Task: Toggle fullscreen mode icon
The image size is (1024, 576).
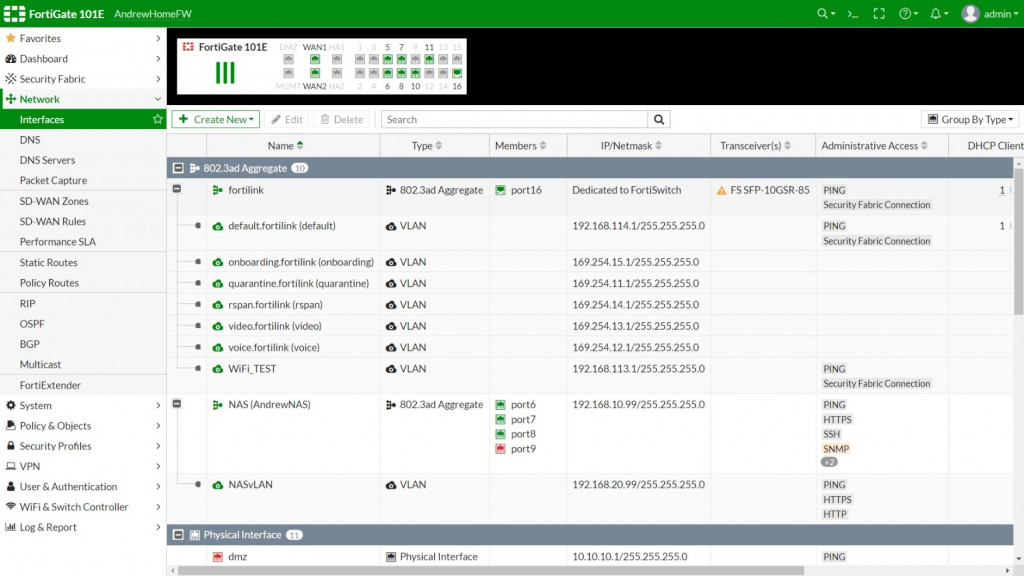Action: pos(879,14)
